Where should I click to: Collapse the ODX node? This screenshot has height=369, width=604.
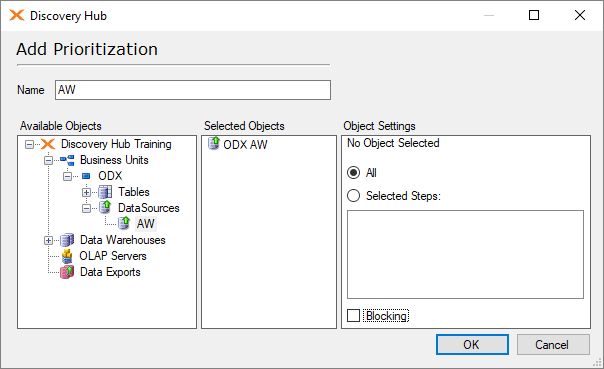[67, 176]
